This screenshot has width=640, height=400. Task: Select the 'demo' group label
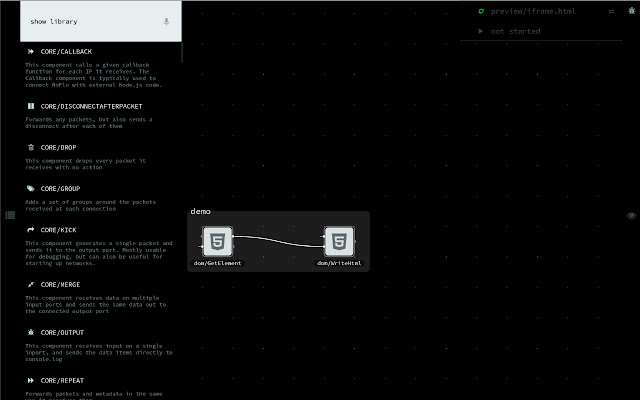click(200, 211)
